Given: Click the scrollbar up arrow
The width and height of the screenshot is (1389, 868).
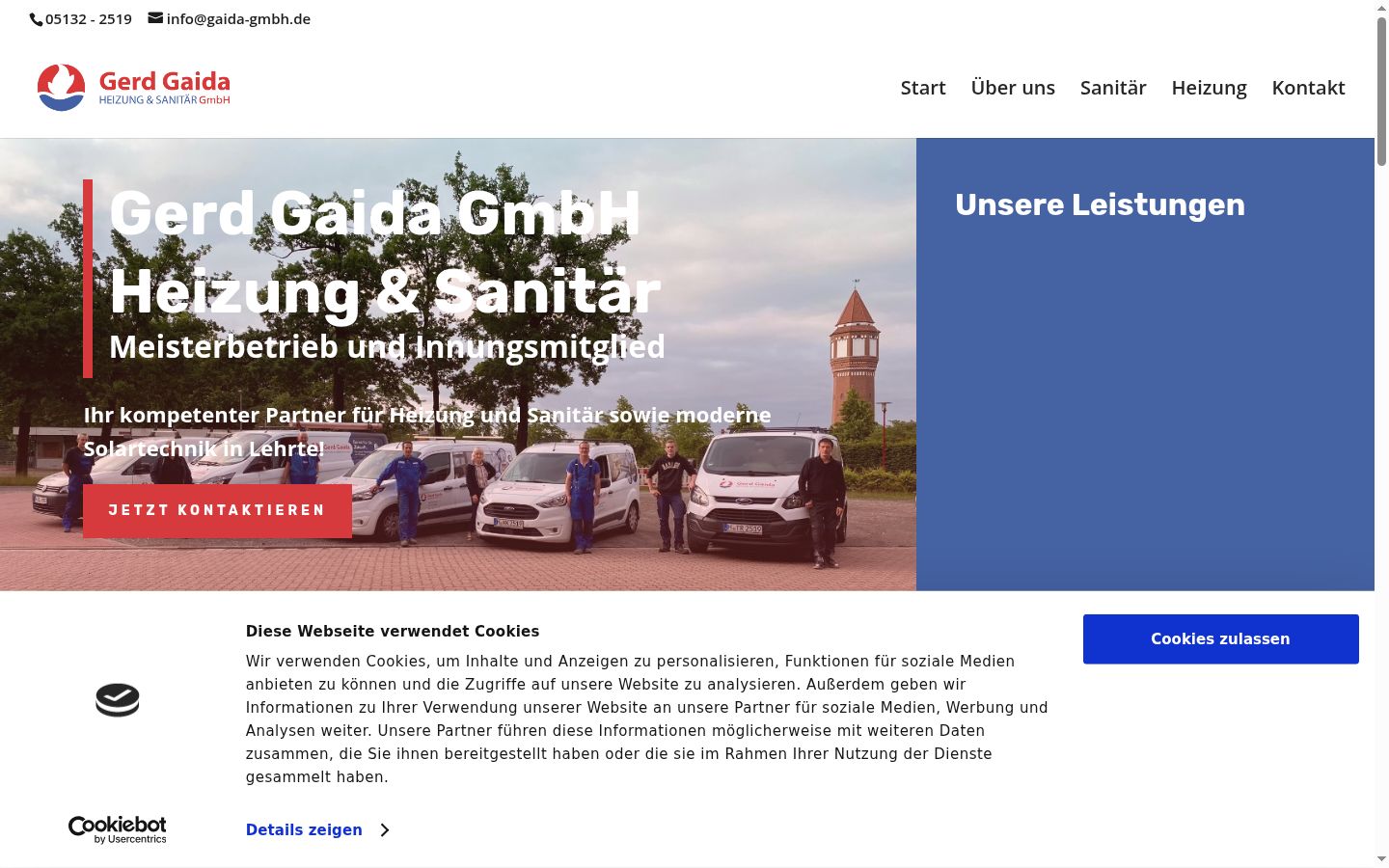Looking at the screenshot, I should [x=1381, y=8].
